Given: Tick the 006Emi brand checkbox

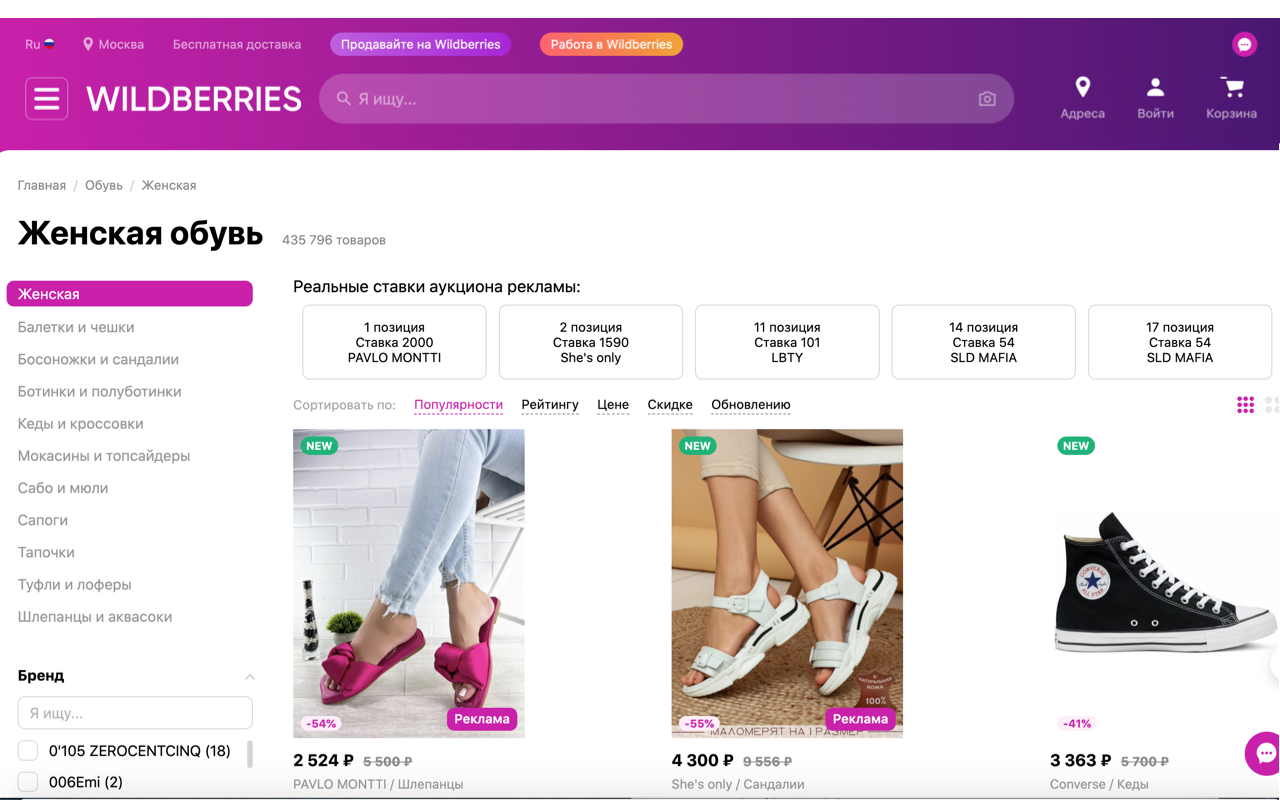Looking at the screenshot, I should point(28,782).
